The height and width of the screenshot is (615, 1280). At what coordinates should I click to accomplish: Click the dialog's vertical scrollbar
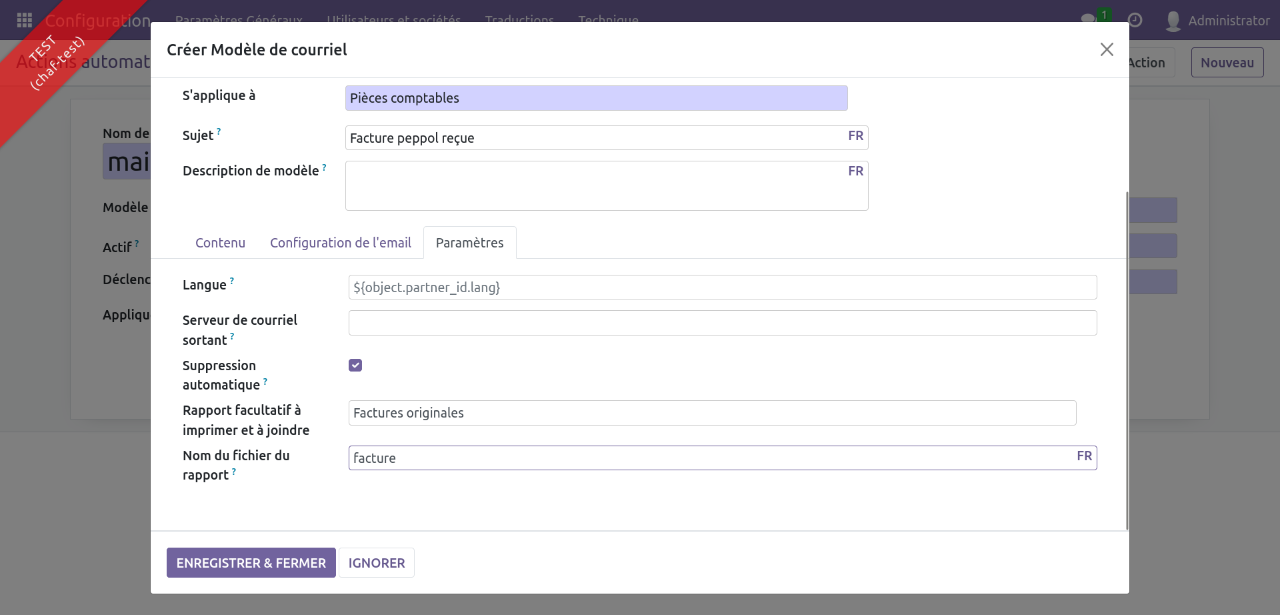[1127, 360]
